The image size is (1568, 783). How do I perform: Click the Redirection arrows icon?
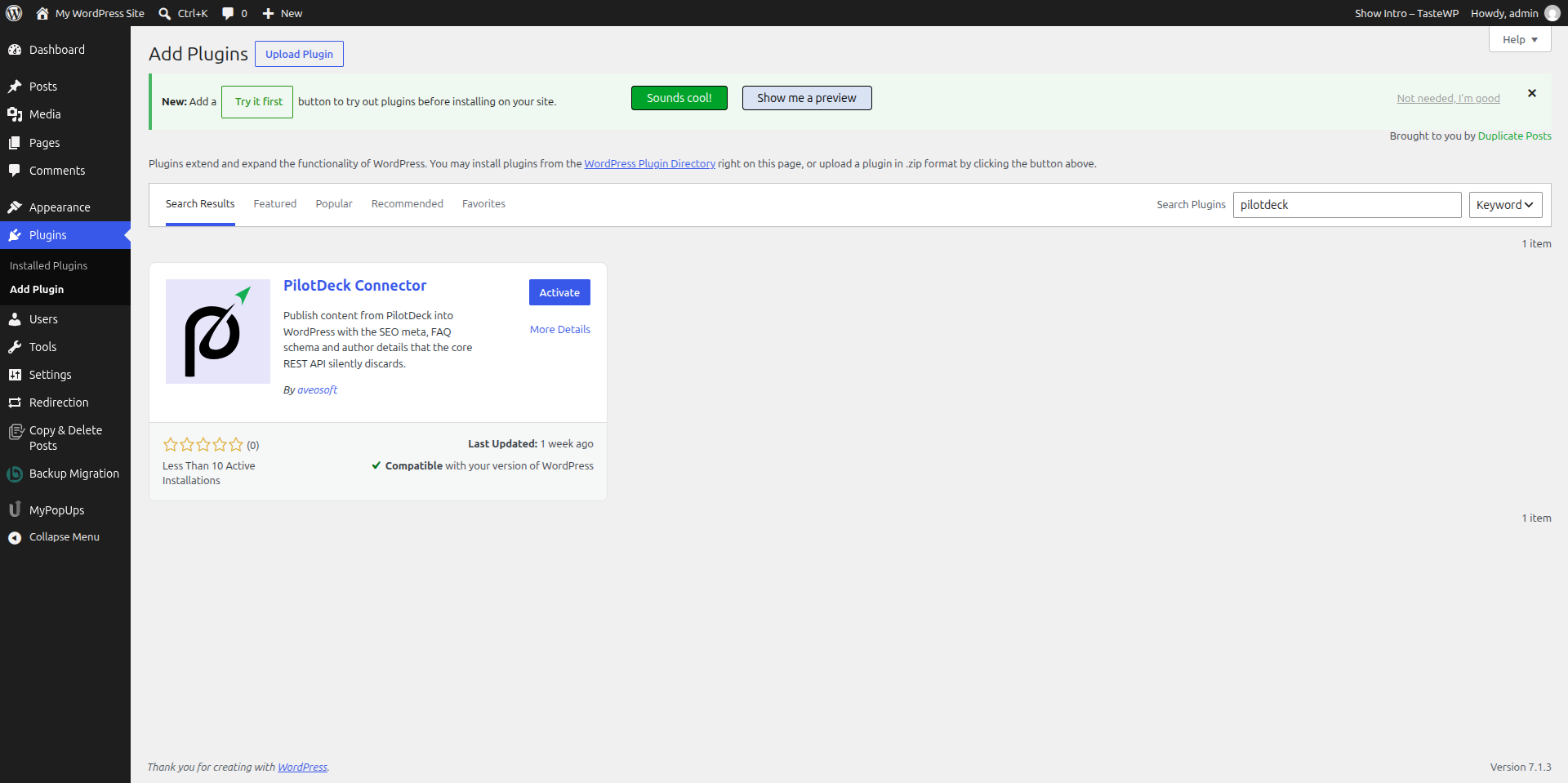click(x=15, y=403)
